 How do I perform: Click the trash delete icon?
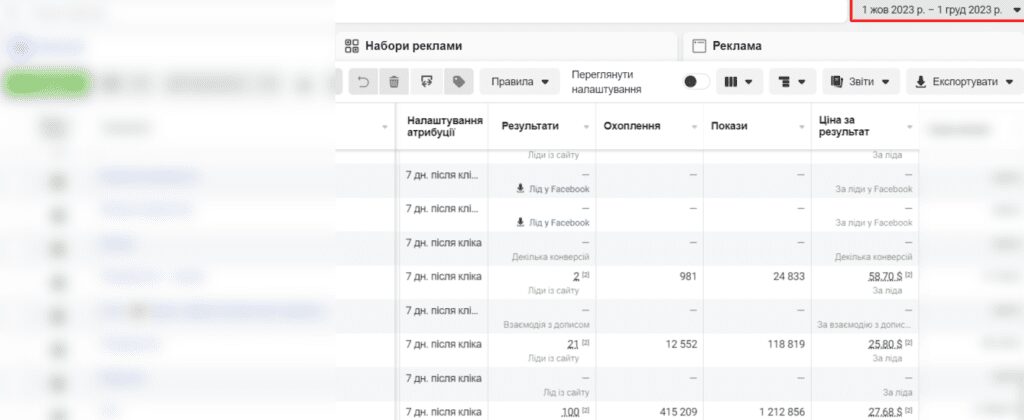click(394, 82)
